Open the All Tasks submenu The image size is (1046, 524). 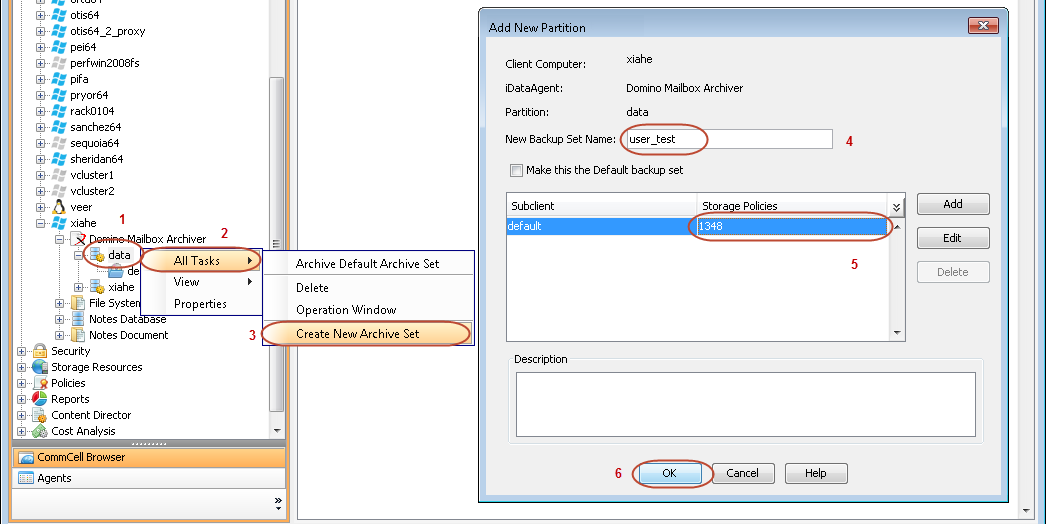click(x=200, y=261)
